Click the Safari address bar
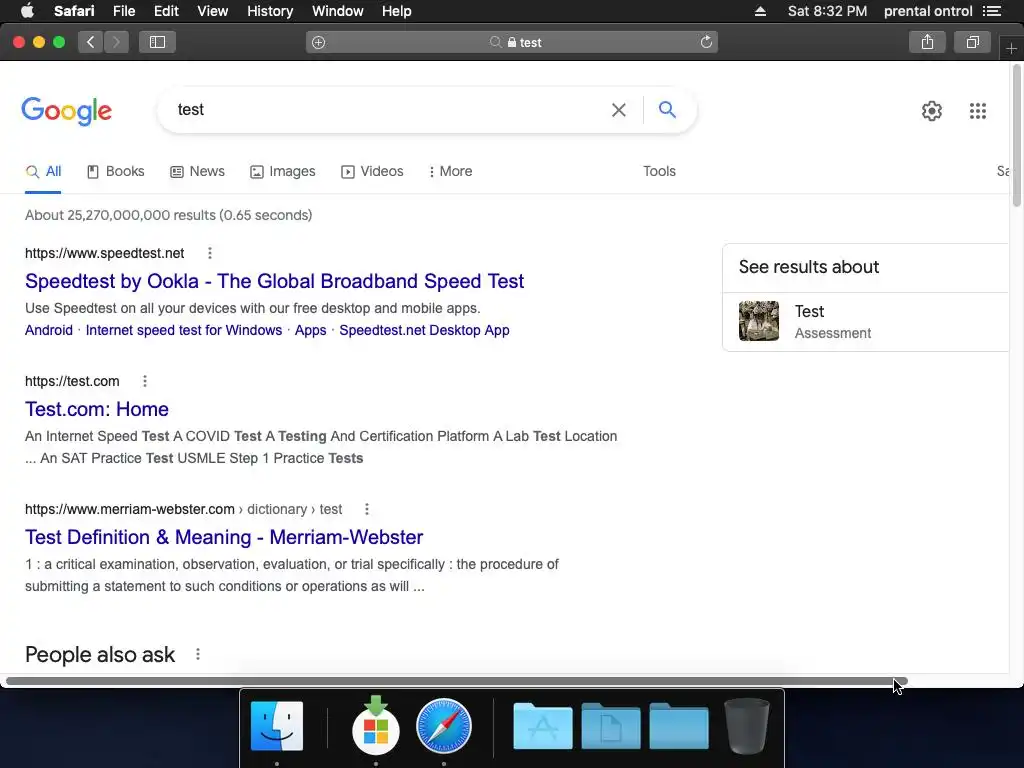The width and height of the screenshot is (1024, 768). 511,42
